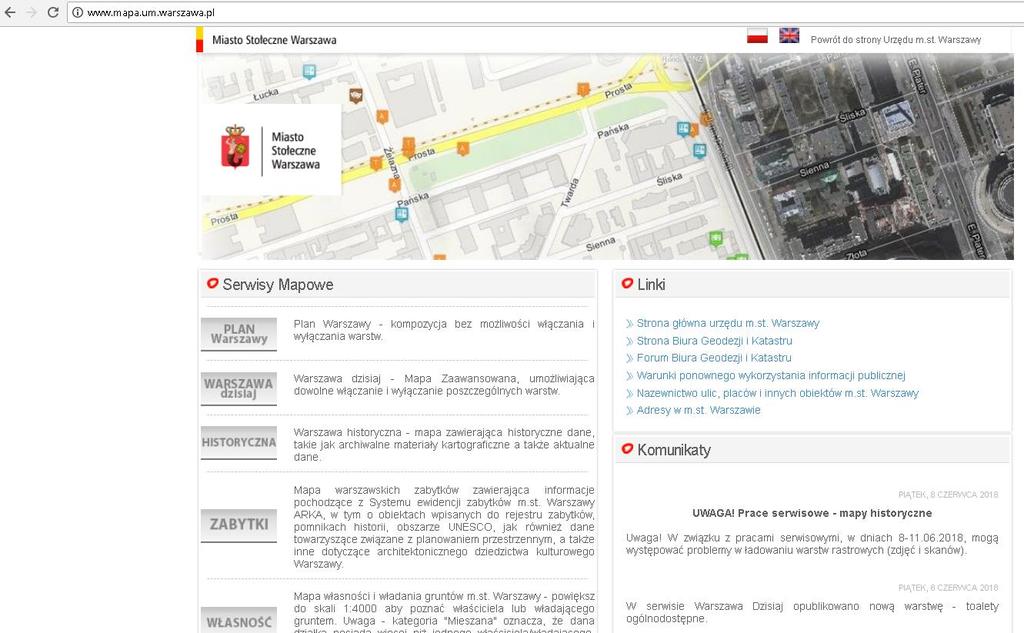Open the HISTORYCZNA map service
1024x633 pixels.
238,442
